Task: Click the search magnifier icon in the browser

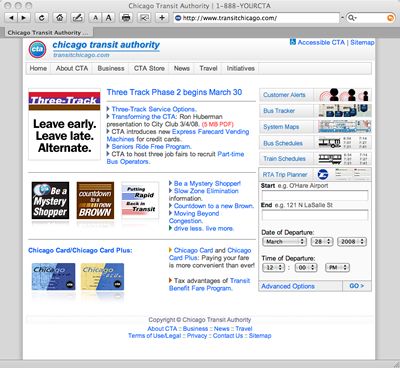Action: click(351, 18)
